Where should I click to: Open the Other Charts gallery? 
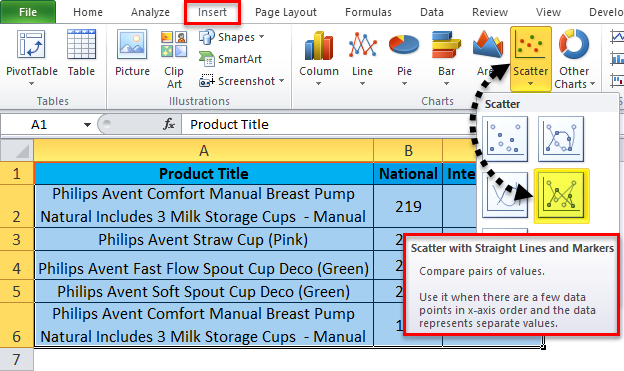click(574, 59)
